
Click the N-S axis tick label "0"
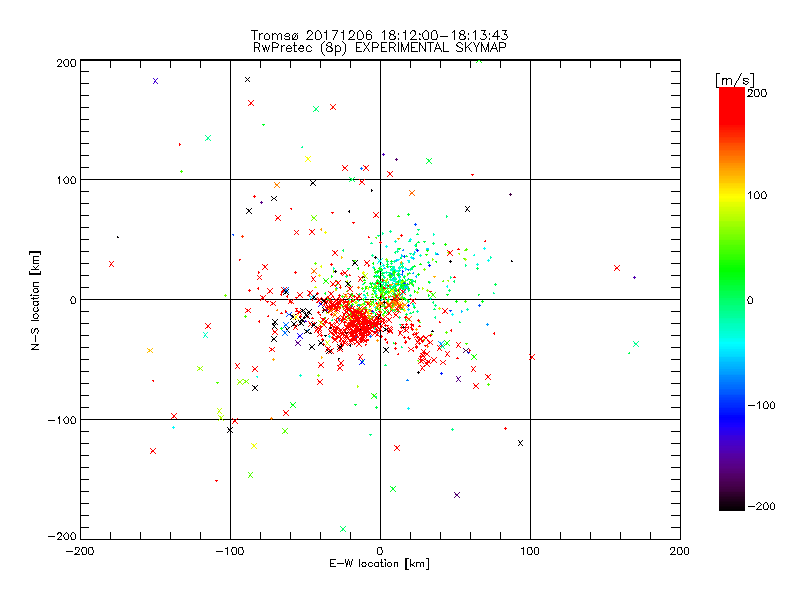coord(73,300)
